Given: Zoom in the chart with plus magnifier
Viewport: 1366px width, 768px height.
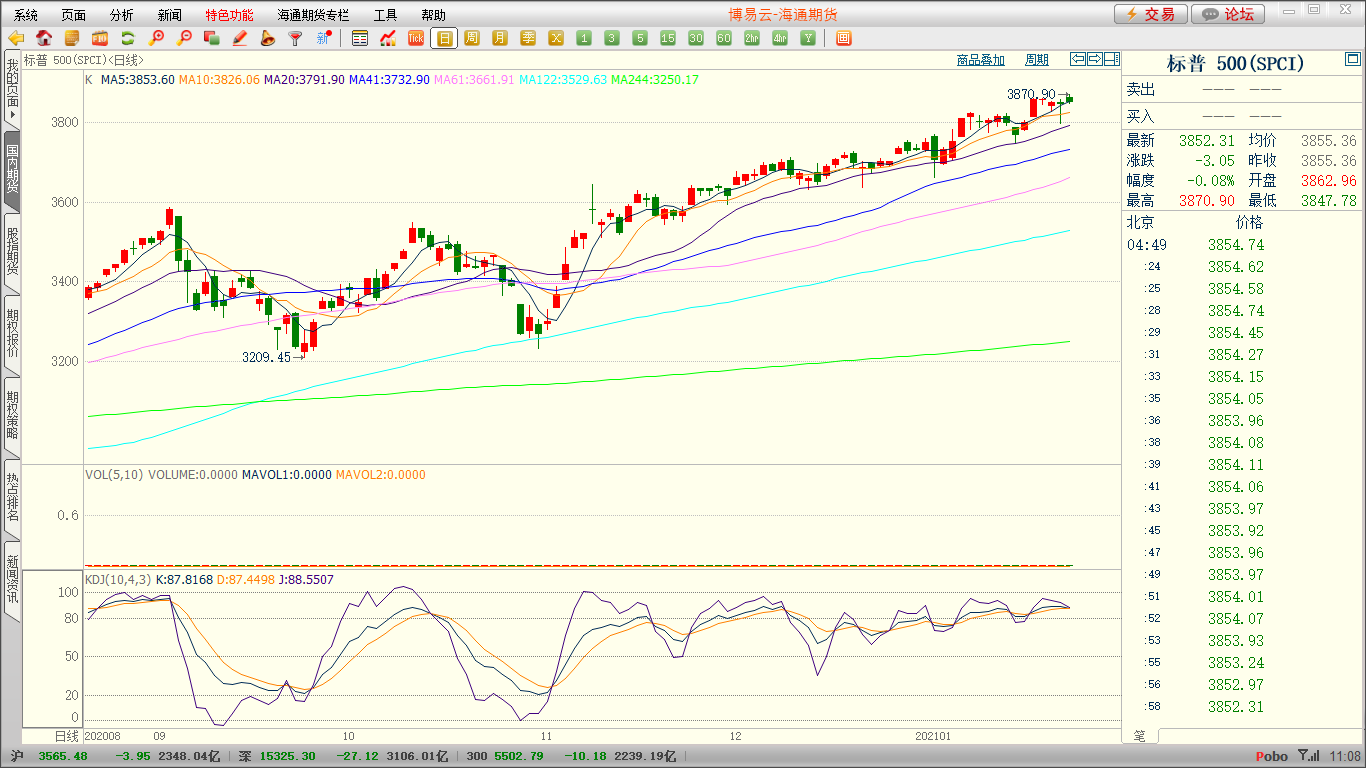Looking at the screenshot, I should pyautogui.click(x=156, y=38).
